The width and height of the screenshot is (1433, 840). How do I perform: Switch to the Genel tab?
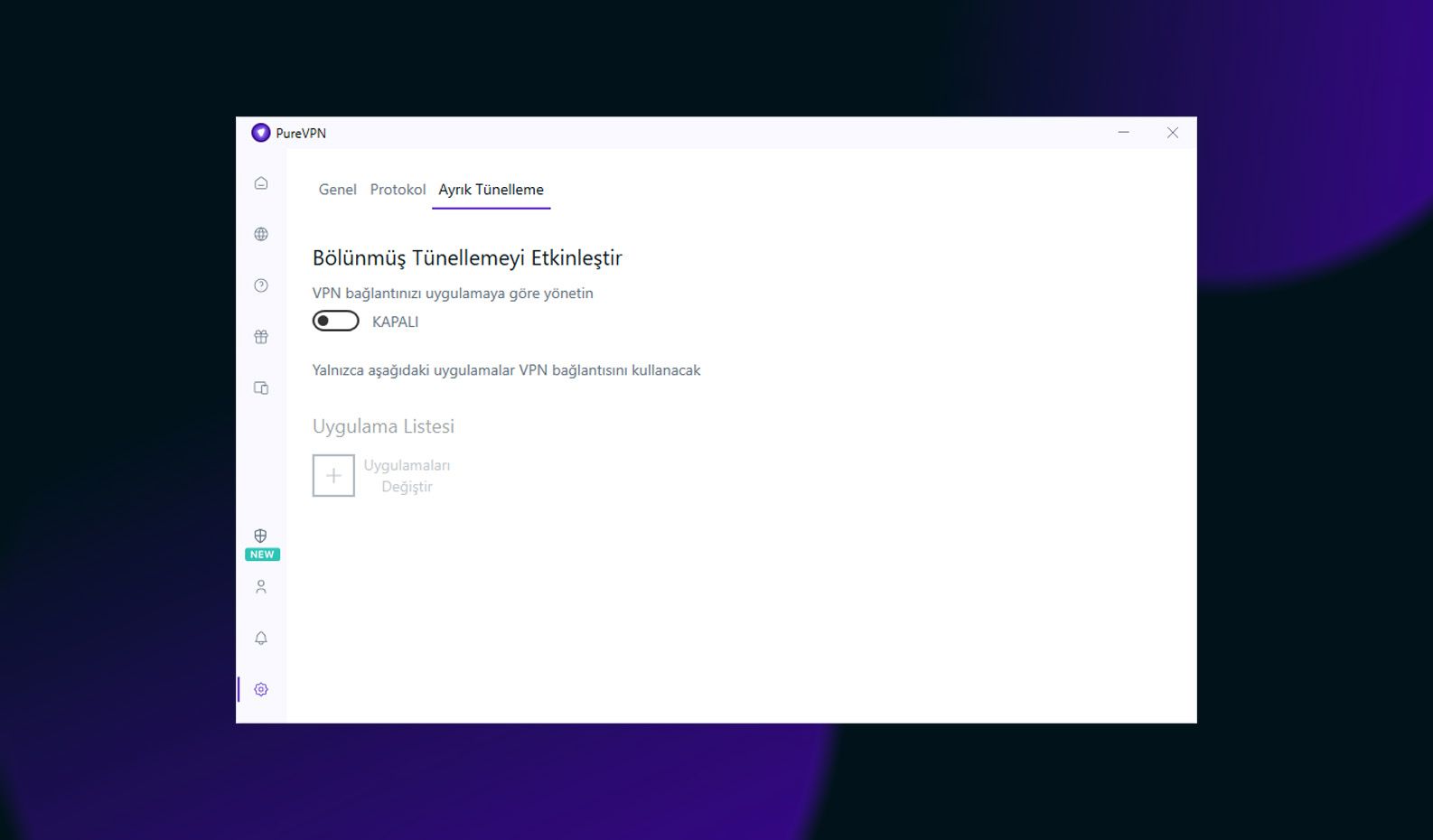[338, 190]
